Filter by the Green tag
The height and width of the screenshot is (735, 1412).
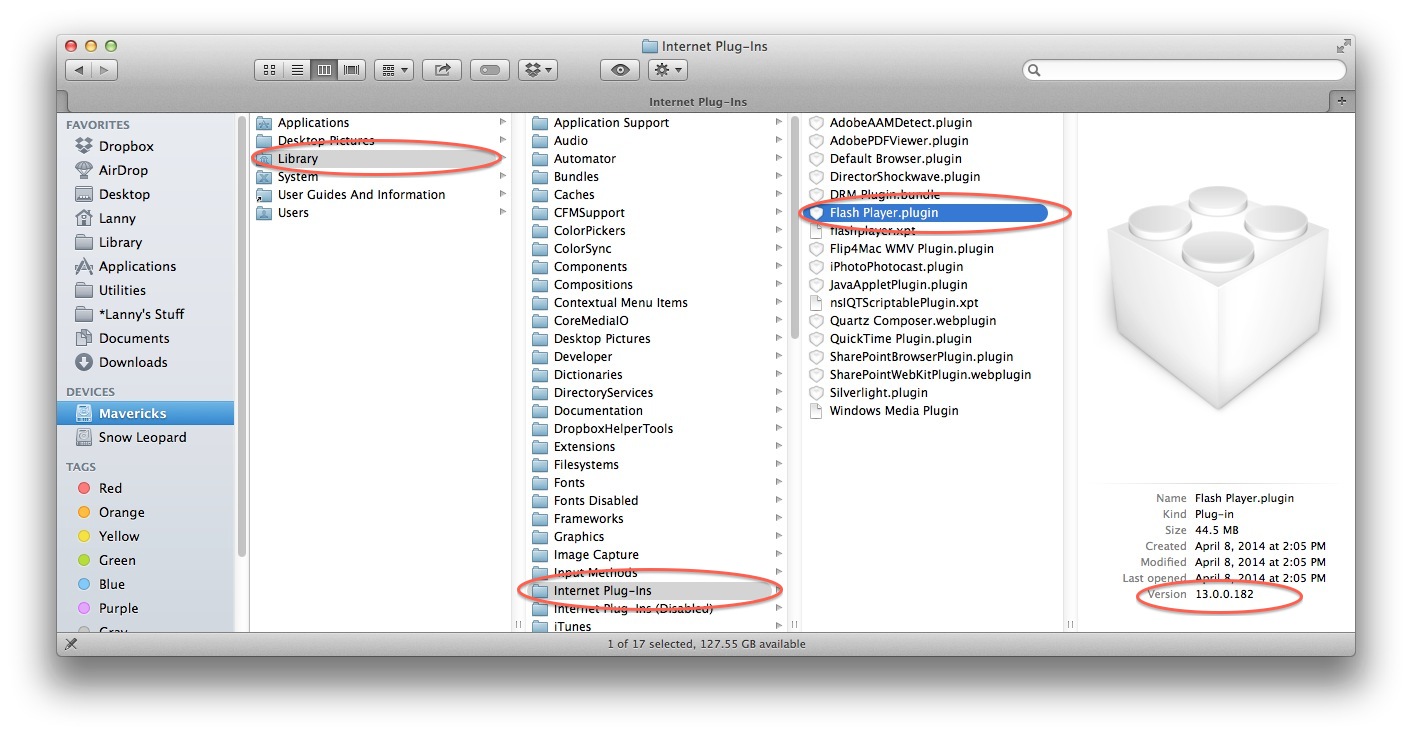tap(117, 560)
